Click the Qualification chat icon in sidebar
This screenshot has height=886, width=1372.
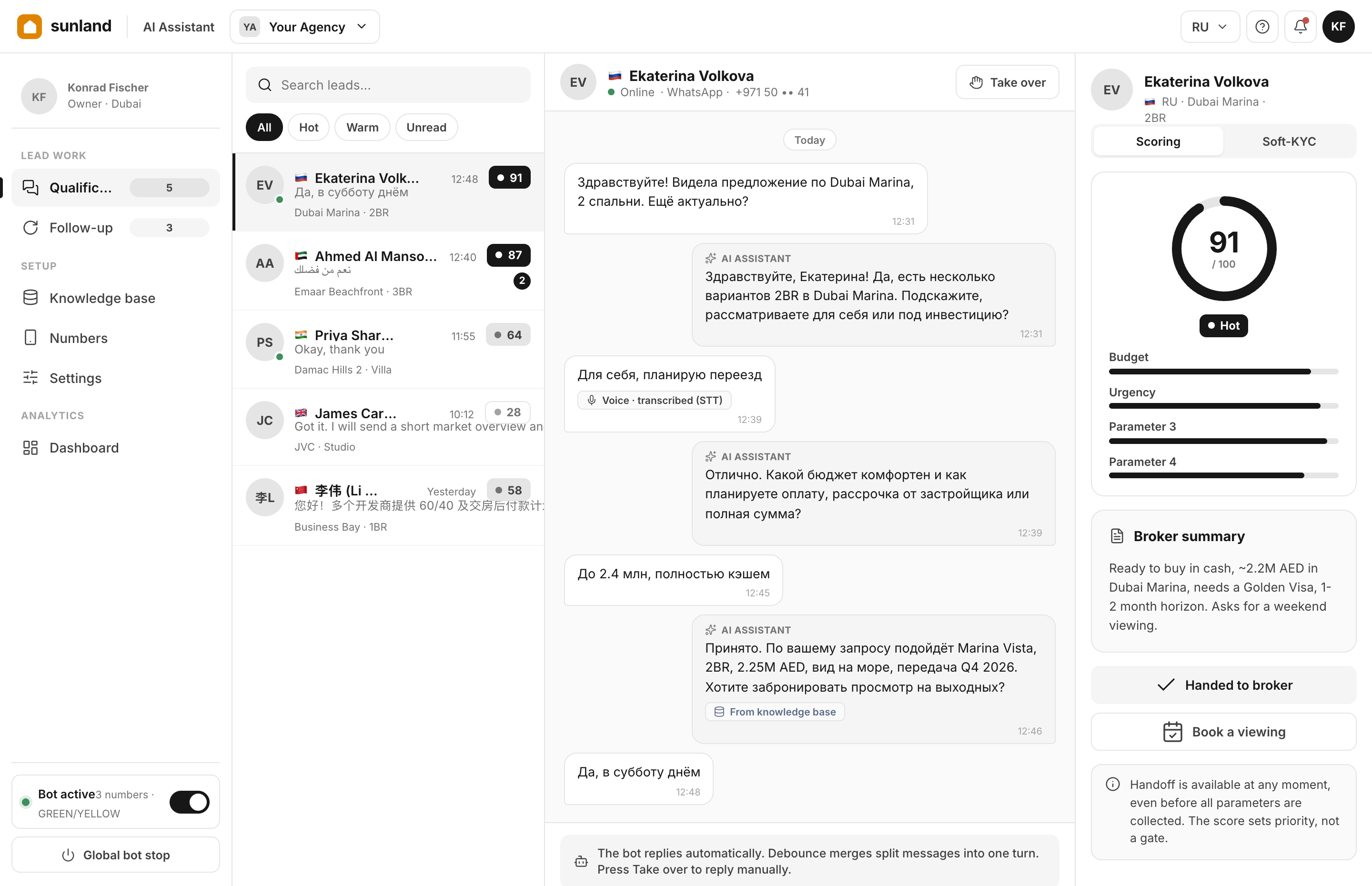pyautogui.click(x=30, y=188)
